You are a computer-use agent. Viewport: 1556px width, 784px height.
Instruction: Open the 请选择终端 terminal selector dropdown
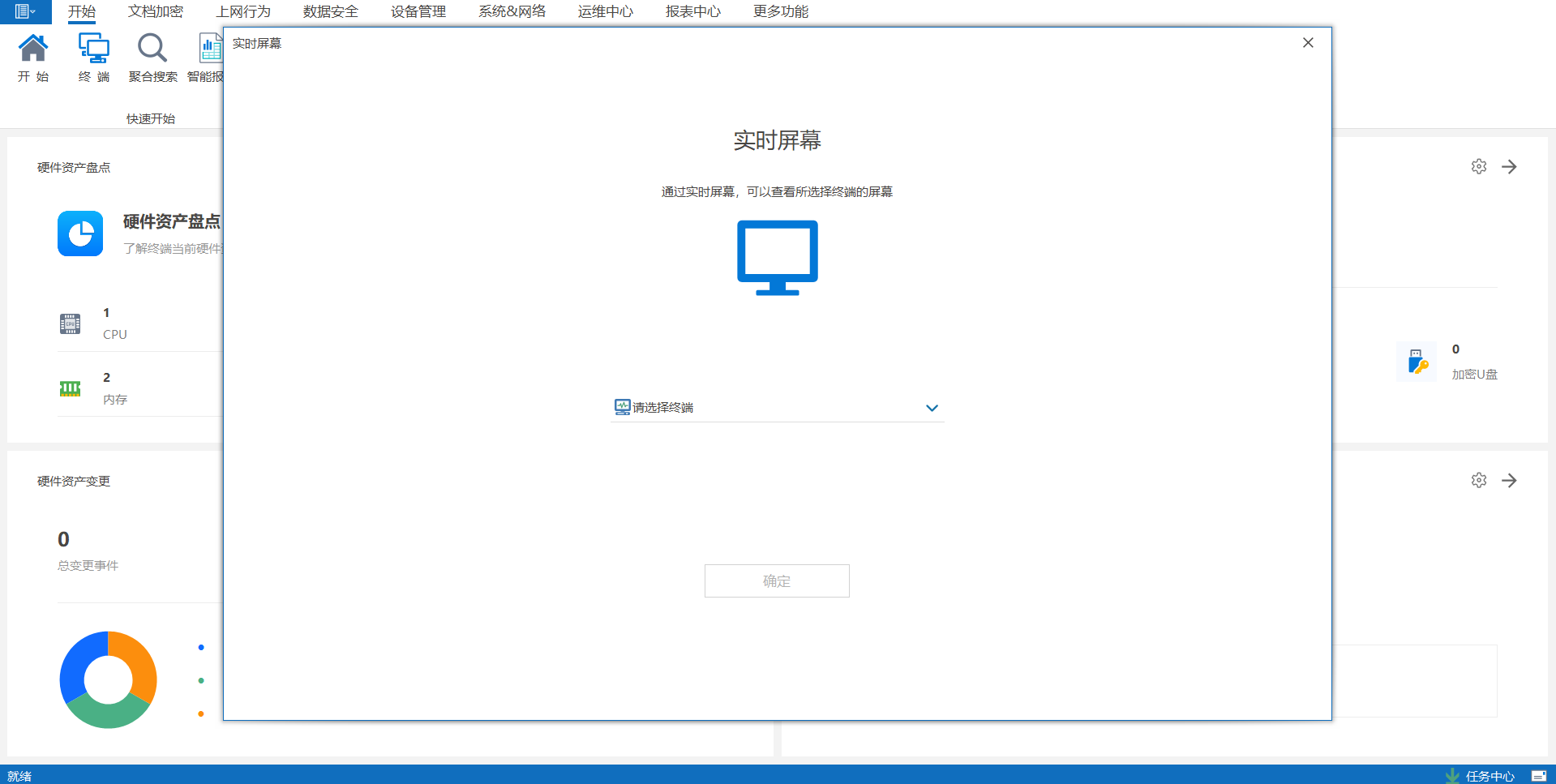(x=776, y=407)
